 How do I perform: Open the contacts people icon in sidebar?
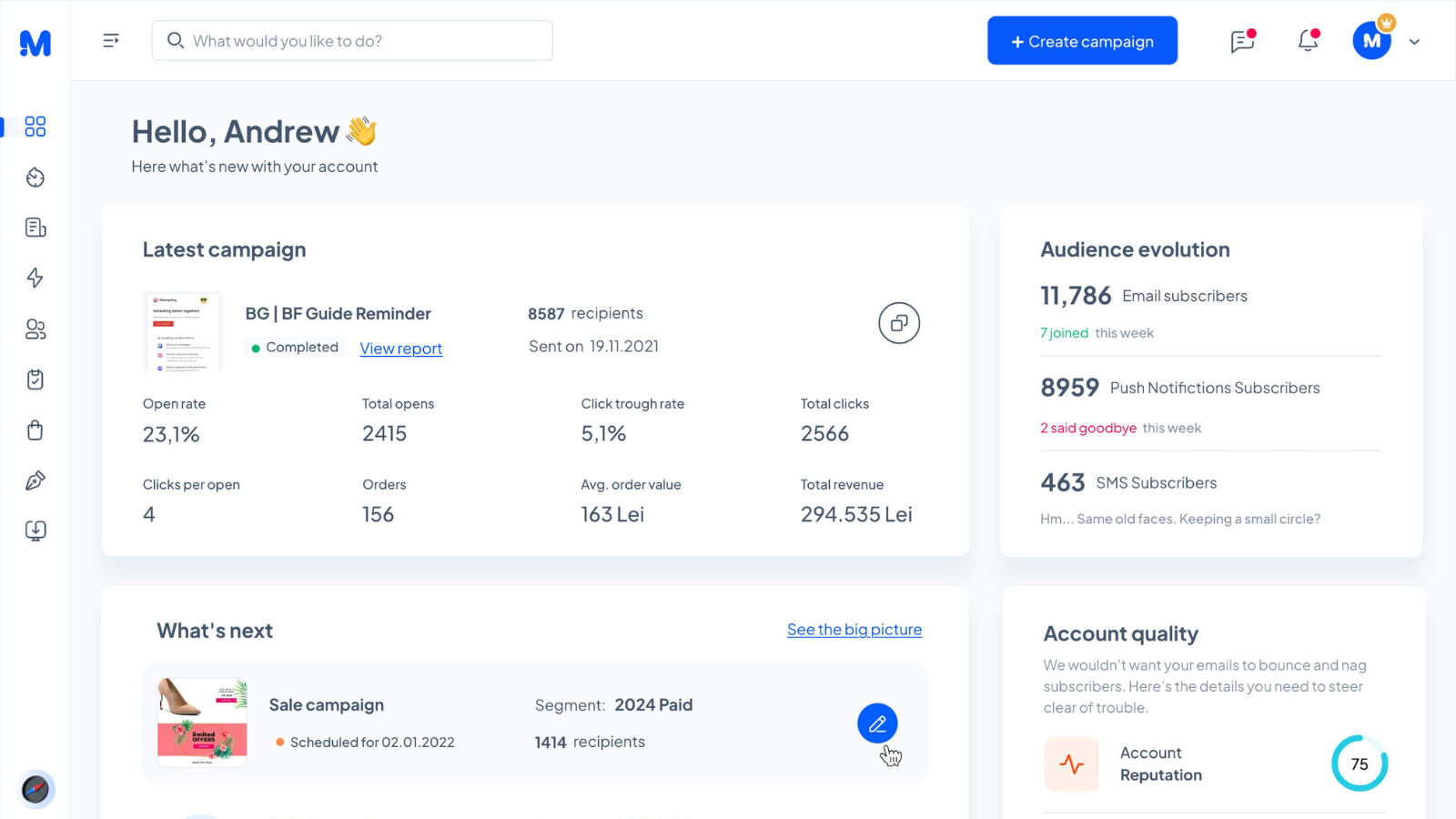[35, 329]
